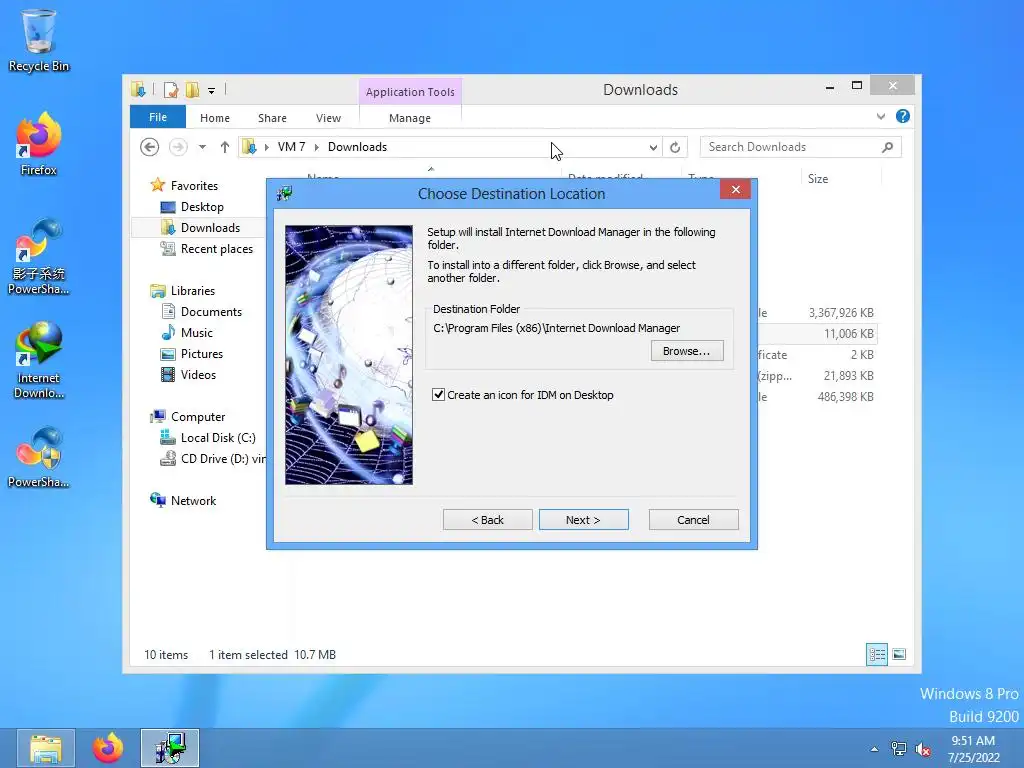Launch Firefox desktop shortcut
This screenshot has width=1024, height=768.
(x=39, y=144)
